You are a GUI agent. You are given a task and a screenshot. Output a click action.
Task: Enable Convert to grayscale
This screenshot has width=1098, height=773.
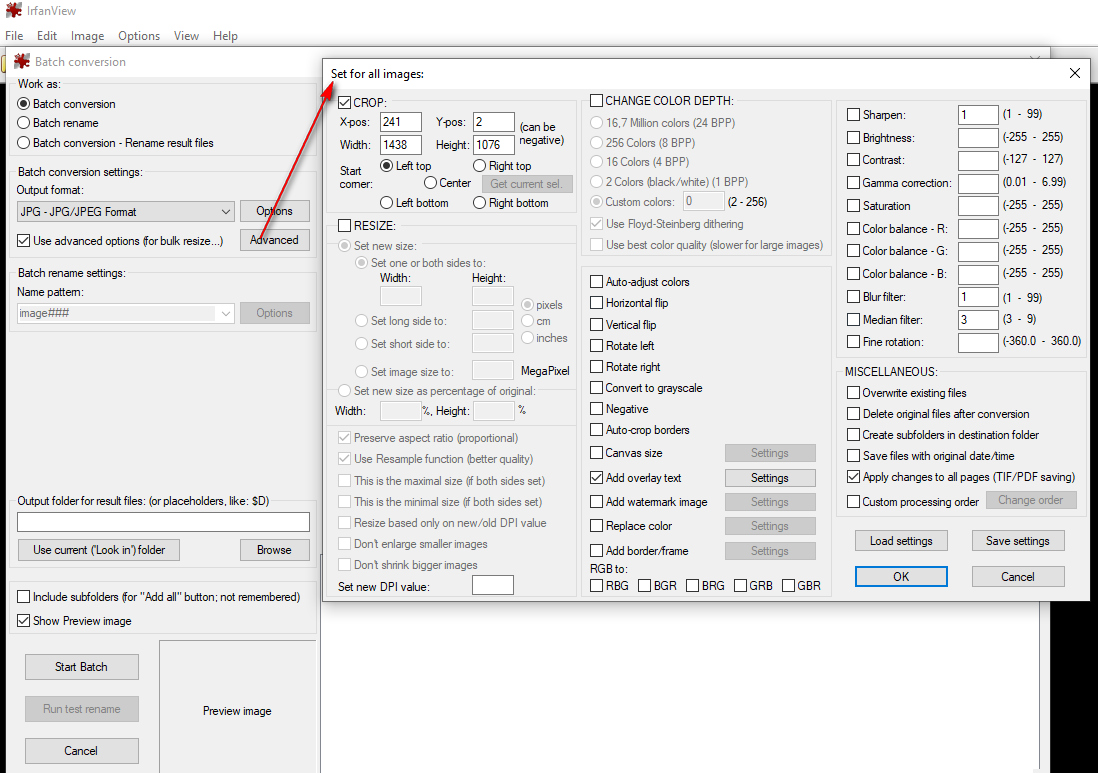coord(597,388)
